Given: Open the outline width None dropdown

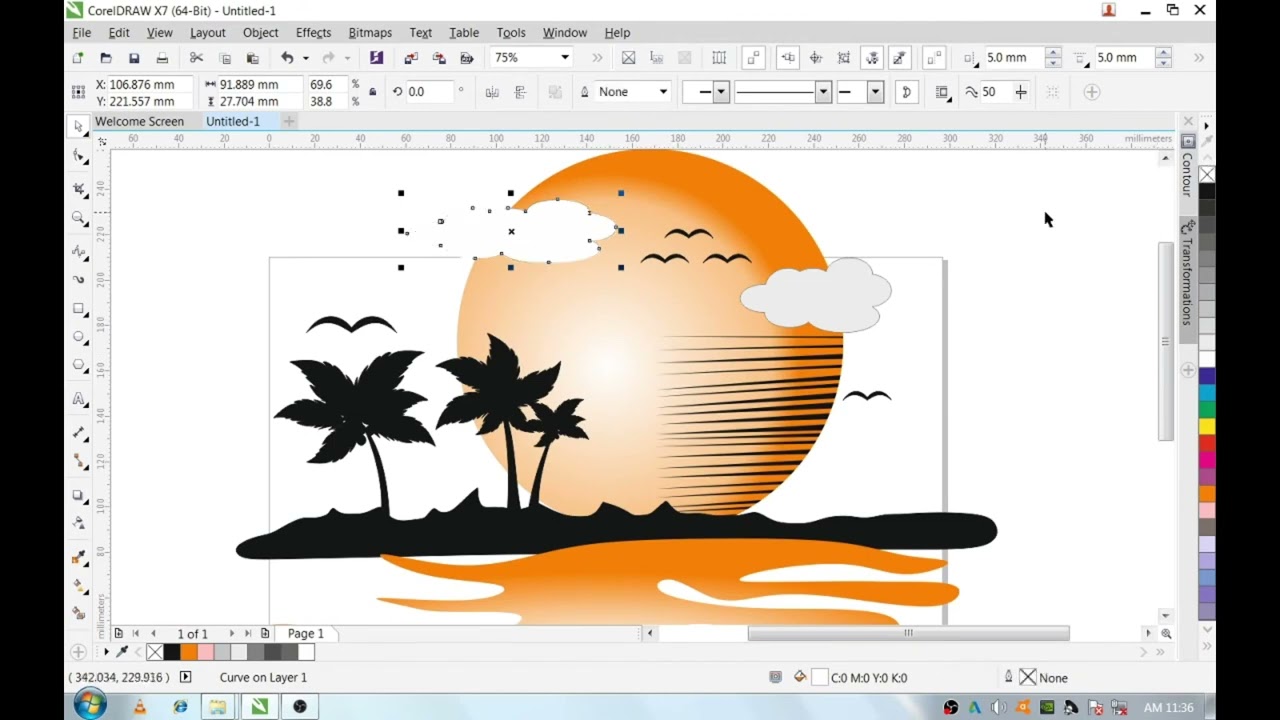Looking at the screenshot, I should pyautogui.click(x=662, y=92).
